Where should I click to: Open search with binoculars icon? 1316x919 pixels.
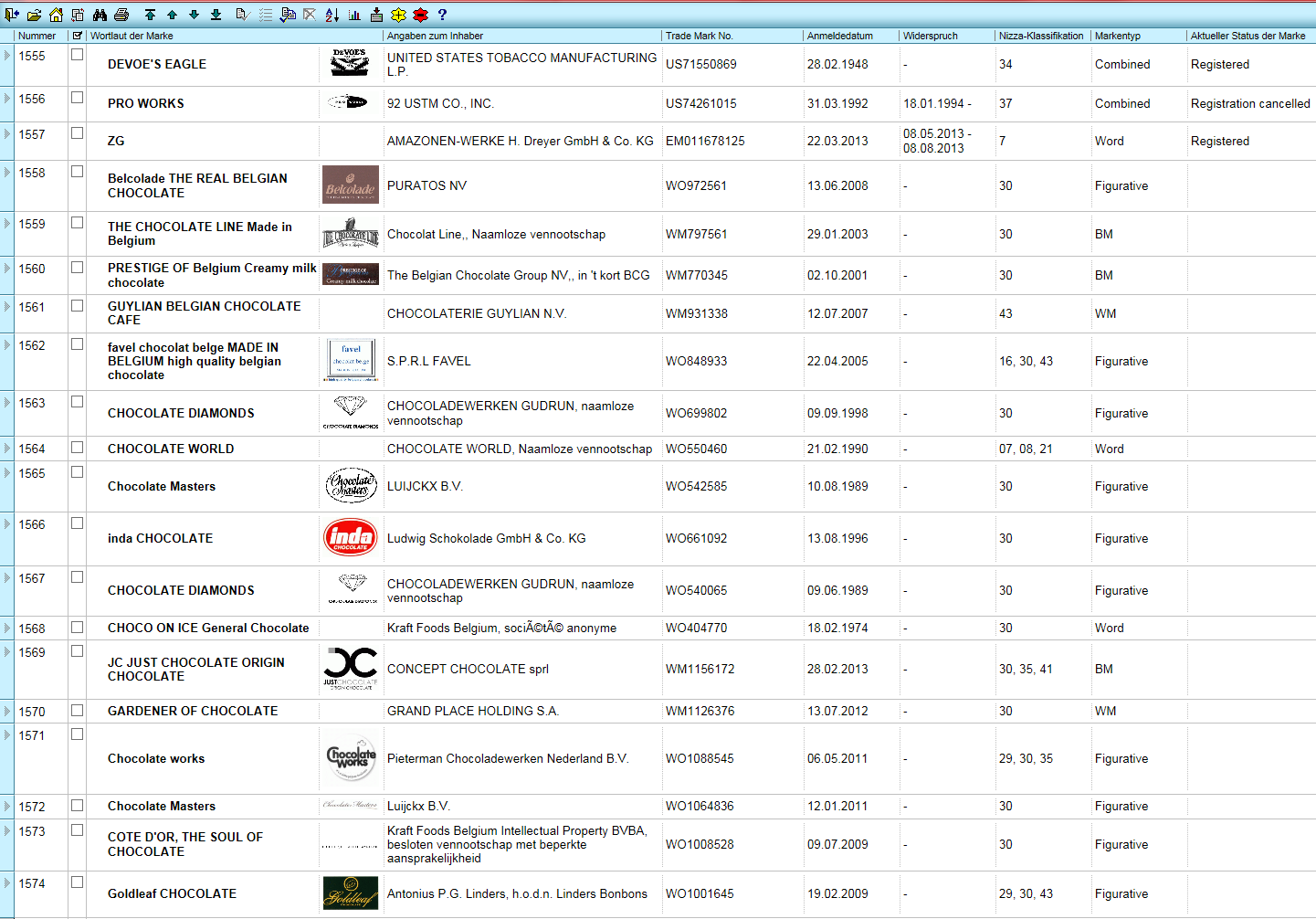pos(100,15)
